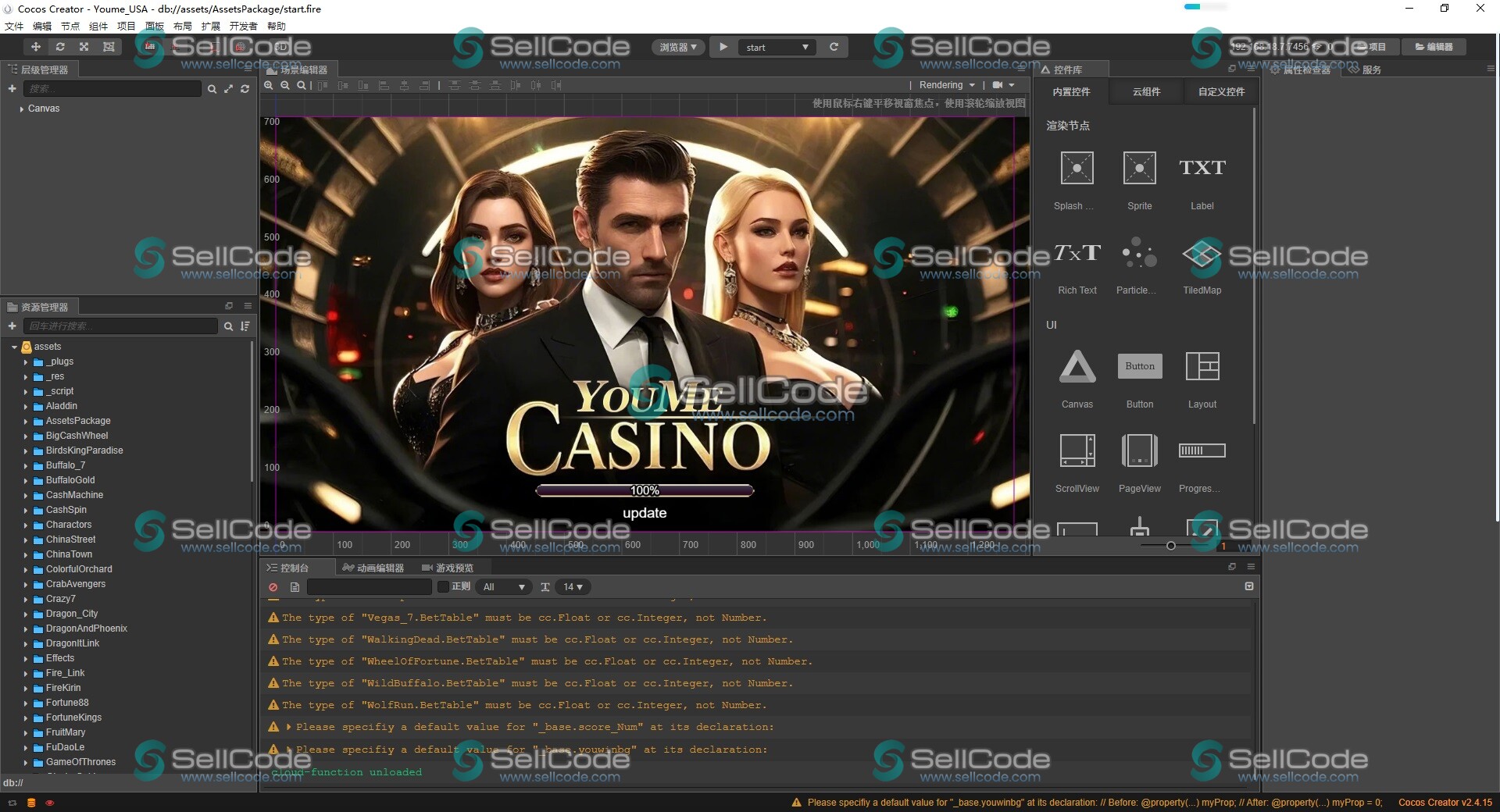Toggle collapse of console log entries

[1248, 586]
